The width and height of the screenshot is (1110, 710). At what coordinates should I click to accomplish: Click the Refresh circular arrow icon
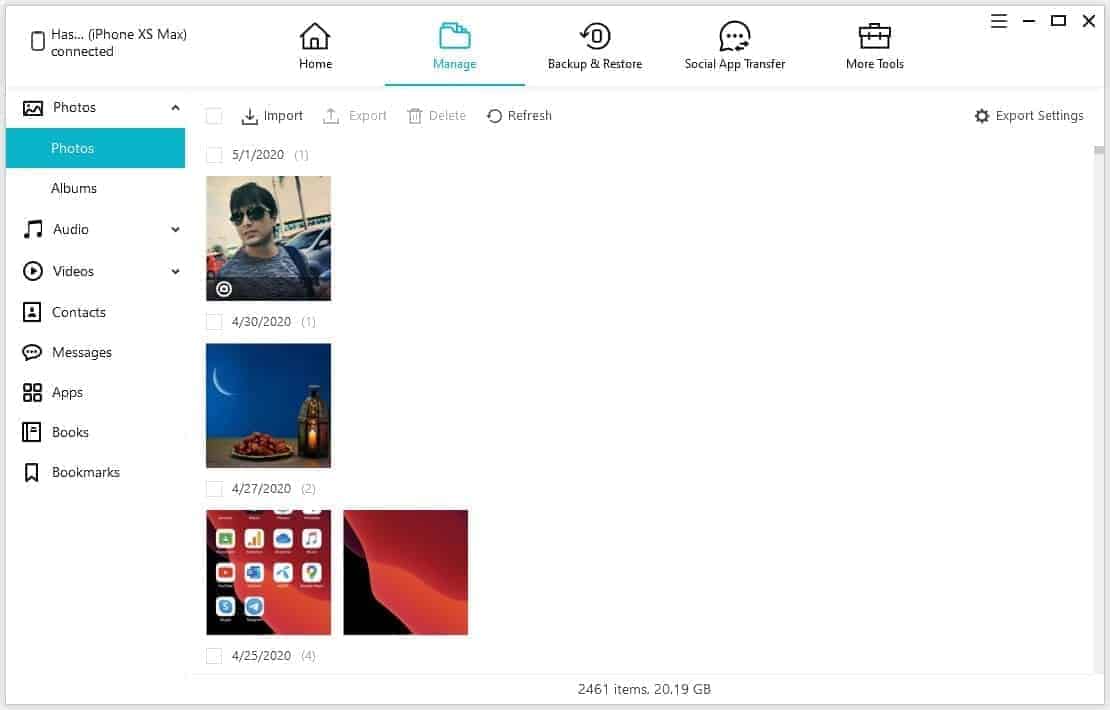coord(494,116)
